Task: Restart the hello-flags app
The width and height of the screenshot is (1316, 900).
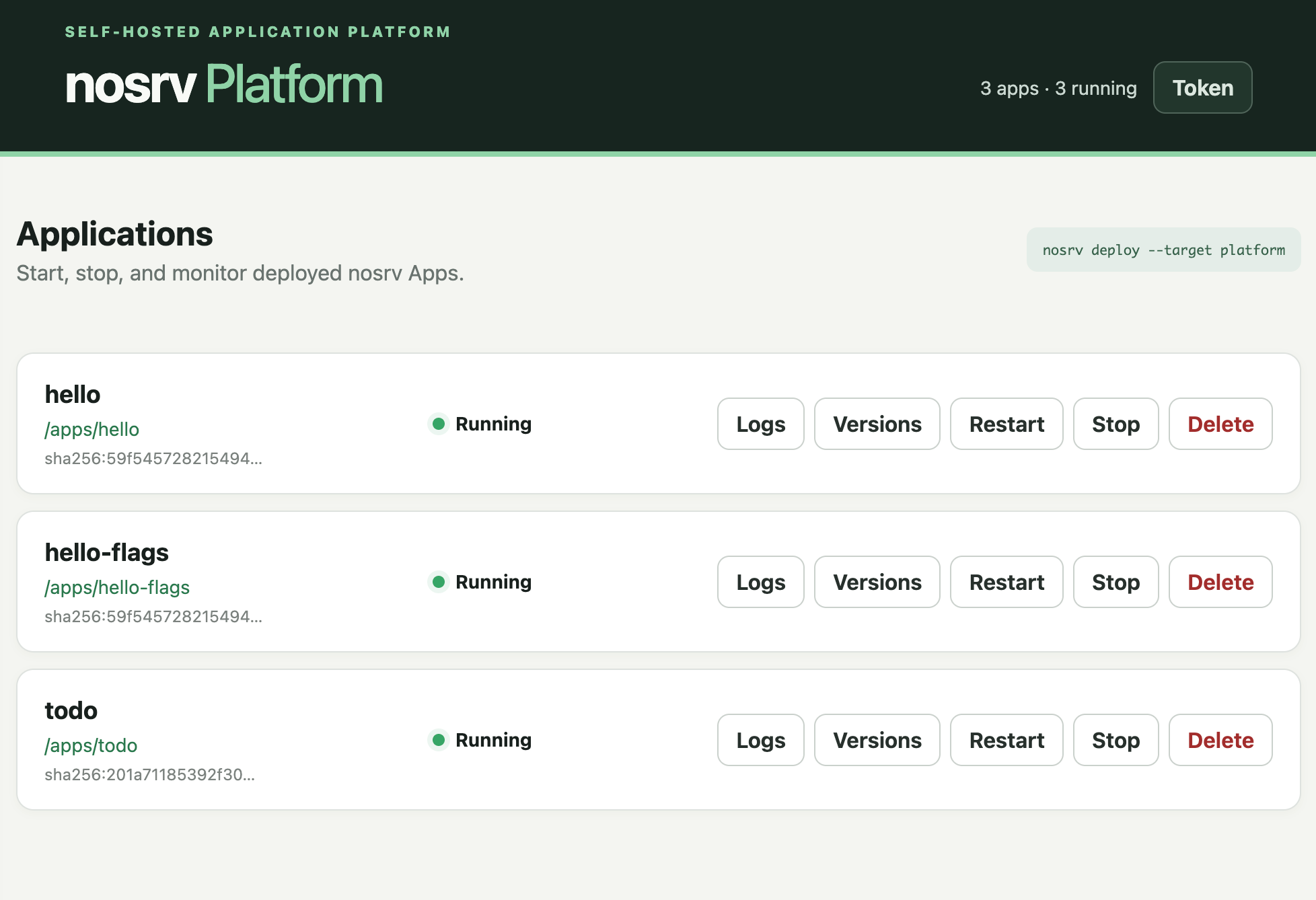Action: pos(1007,582)
